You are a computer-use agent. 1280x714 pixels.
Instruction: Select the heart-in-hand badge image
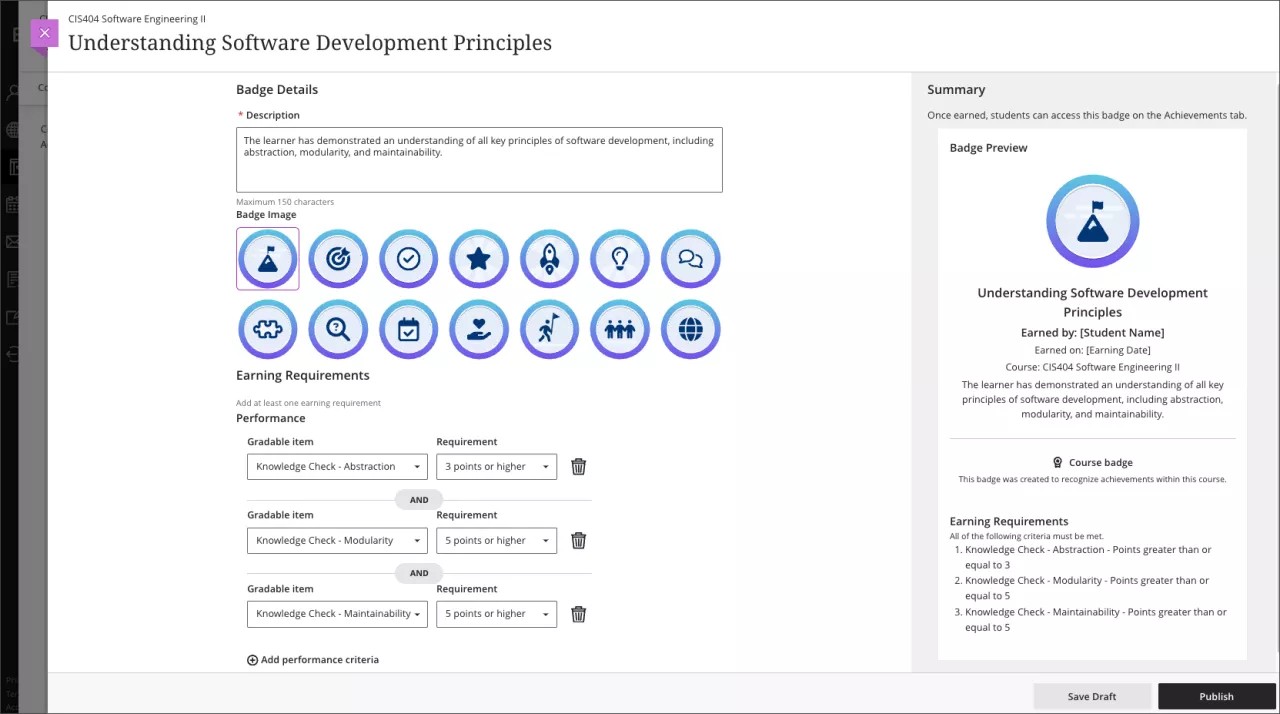click(x=478, y=329)
